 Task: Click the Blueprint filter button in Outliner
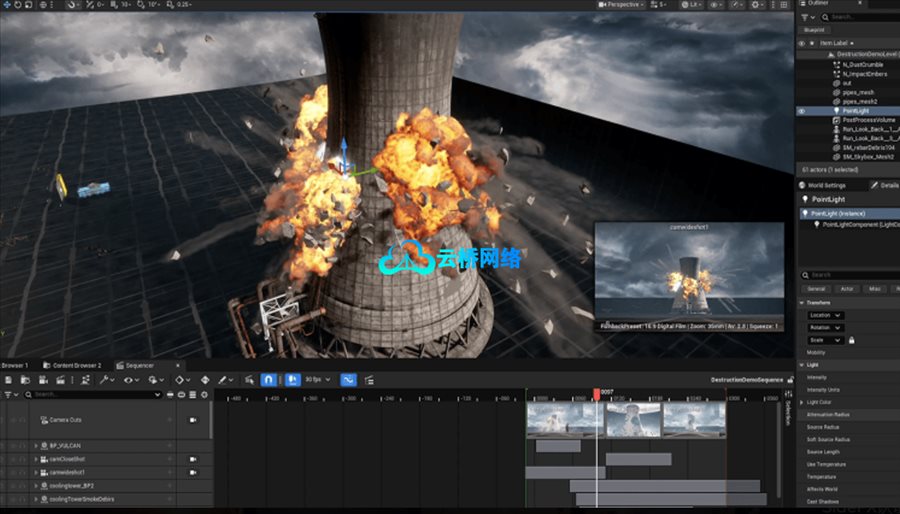(x=815, y=30)
